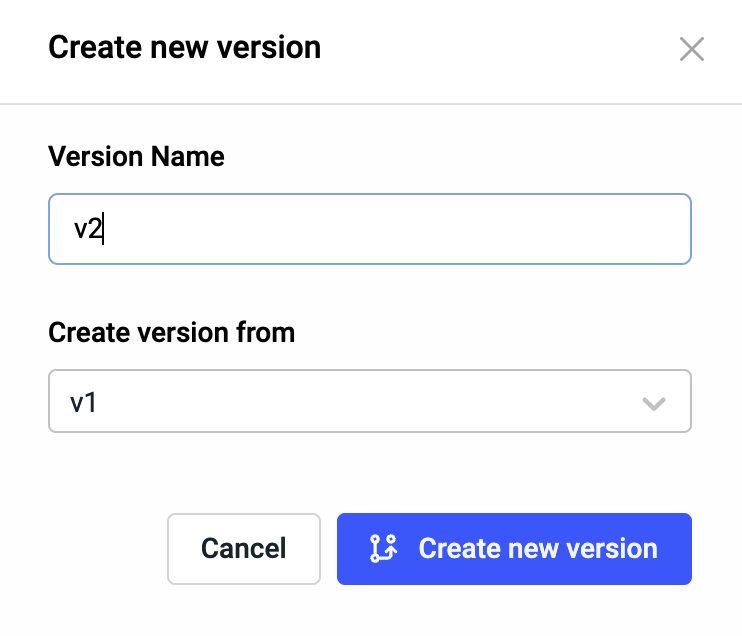
Task: Click the branch icon on the create button
Action: click(x=383, y=548)
